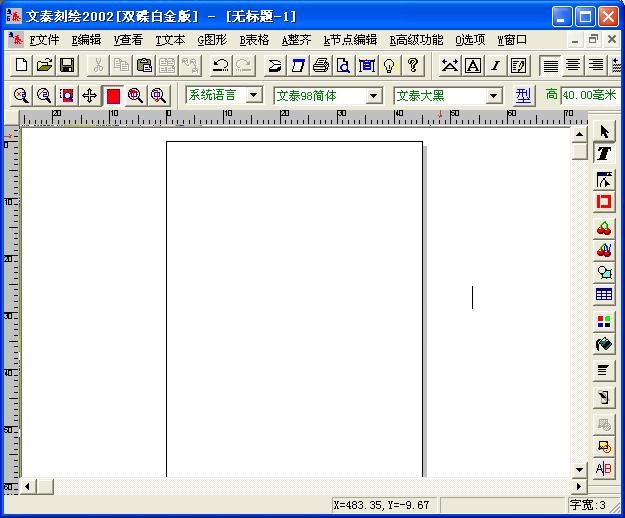Viewport: 625px width, 518px height.
Task: Open print preview magnifier-page icon
Action: [x=343, y=65]
